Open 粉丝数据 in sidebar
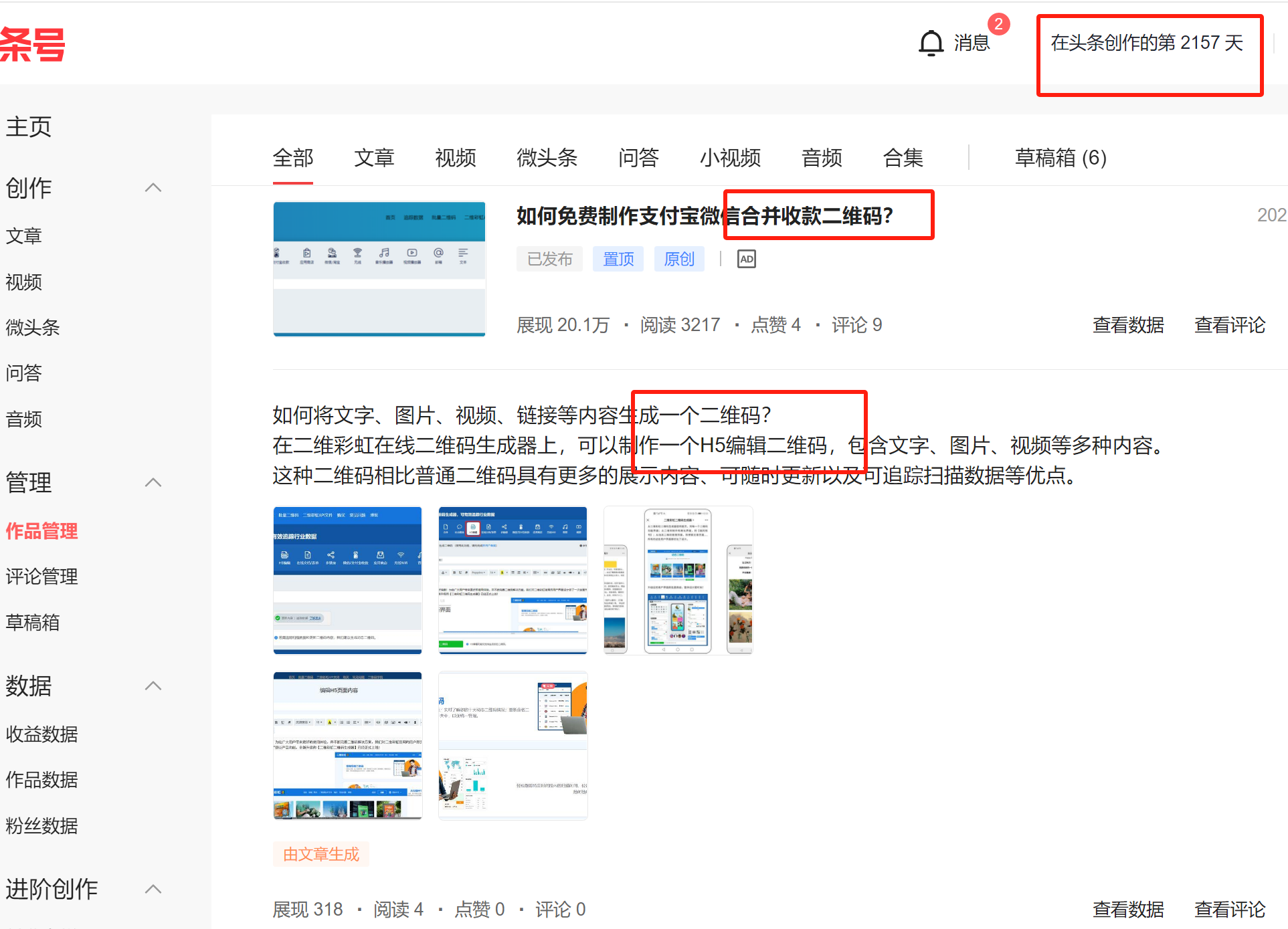 coord(42,826)
